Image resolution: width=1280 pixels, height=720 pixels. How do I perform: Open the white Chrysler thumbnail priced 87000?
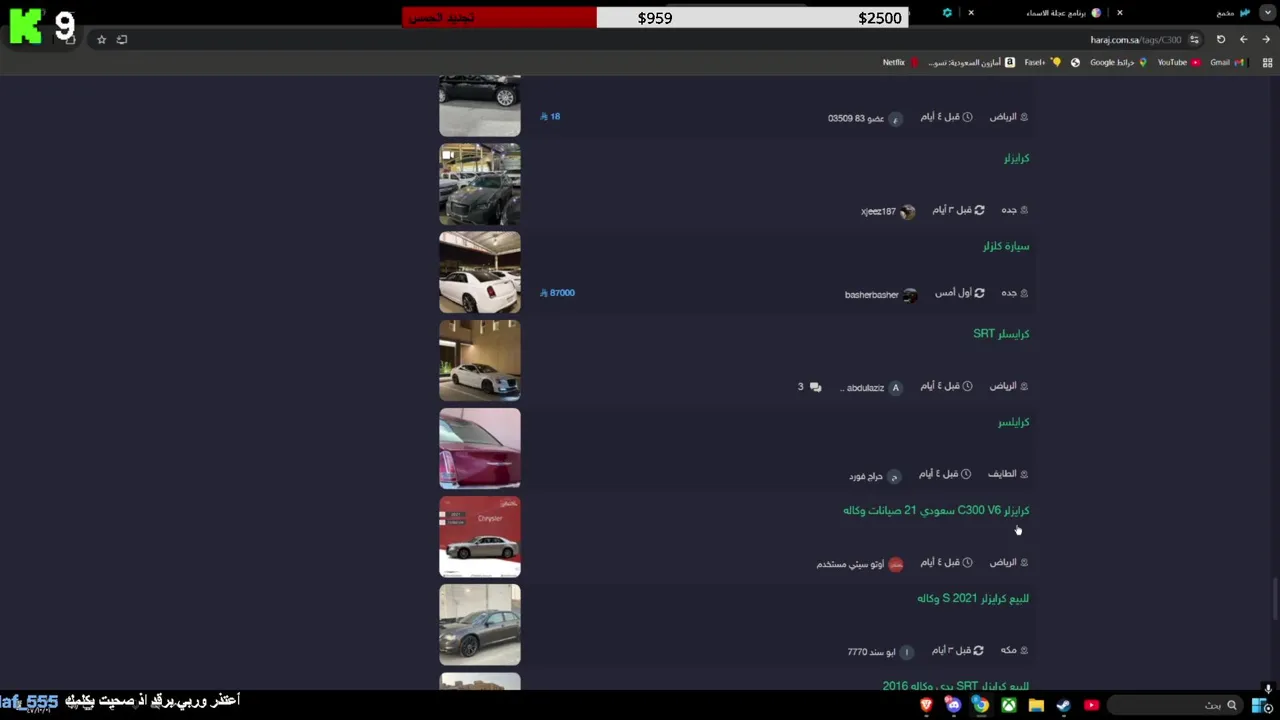[x=480, y=272]
